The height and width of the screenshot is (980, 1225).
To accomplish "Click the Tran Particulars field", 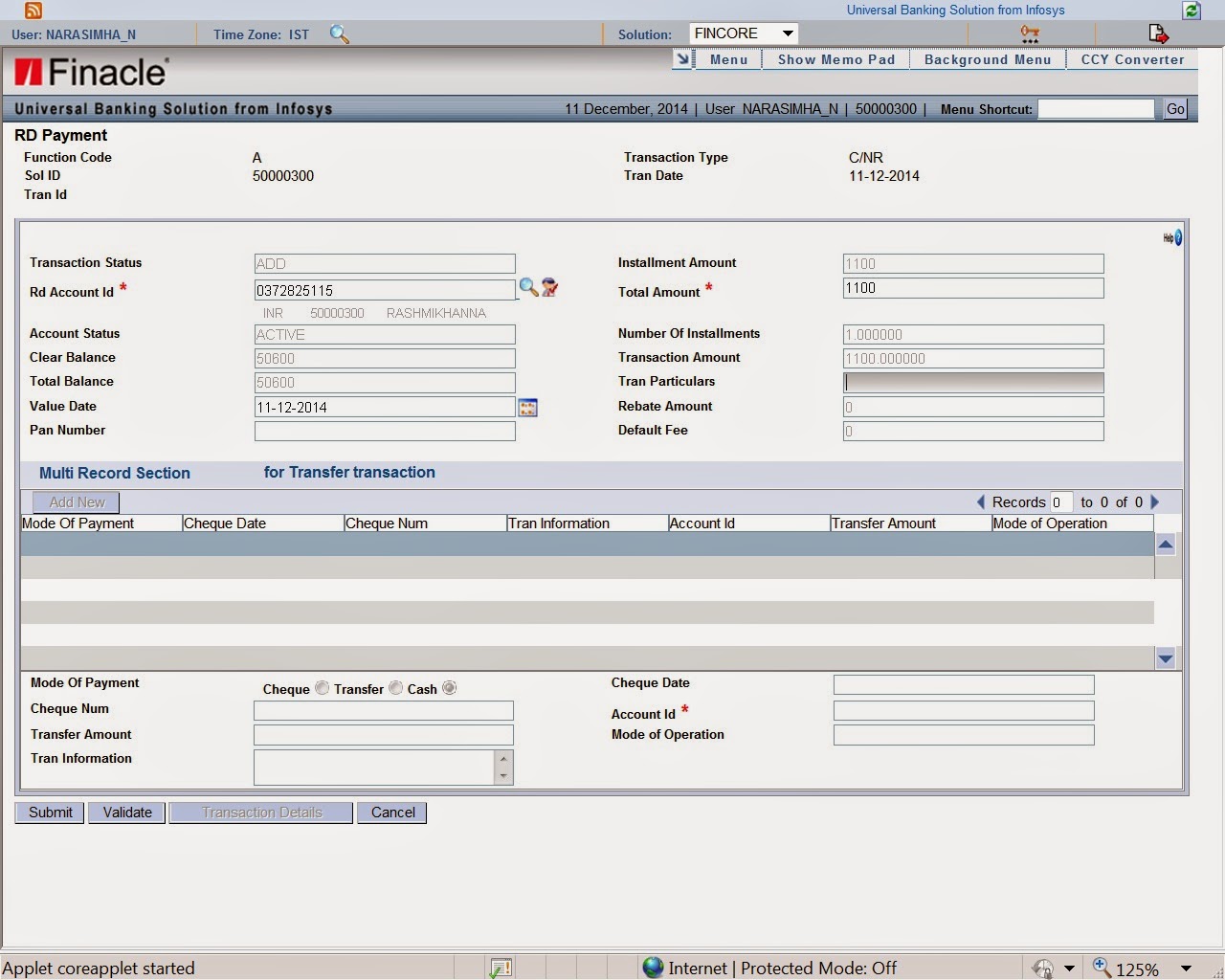I will [x=973, y=383].
